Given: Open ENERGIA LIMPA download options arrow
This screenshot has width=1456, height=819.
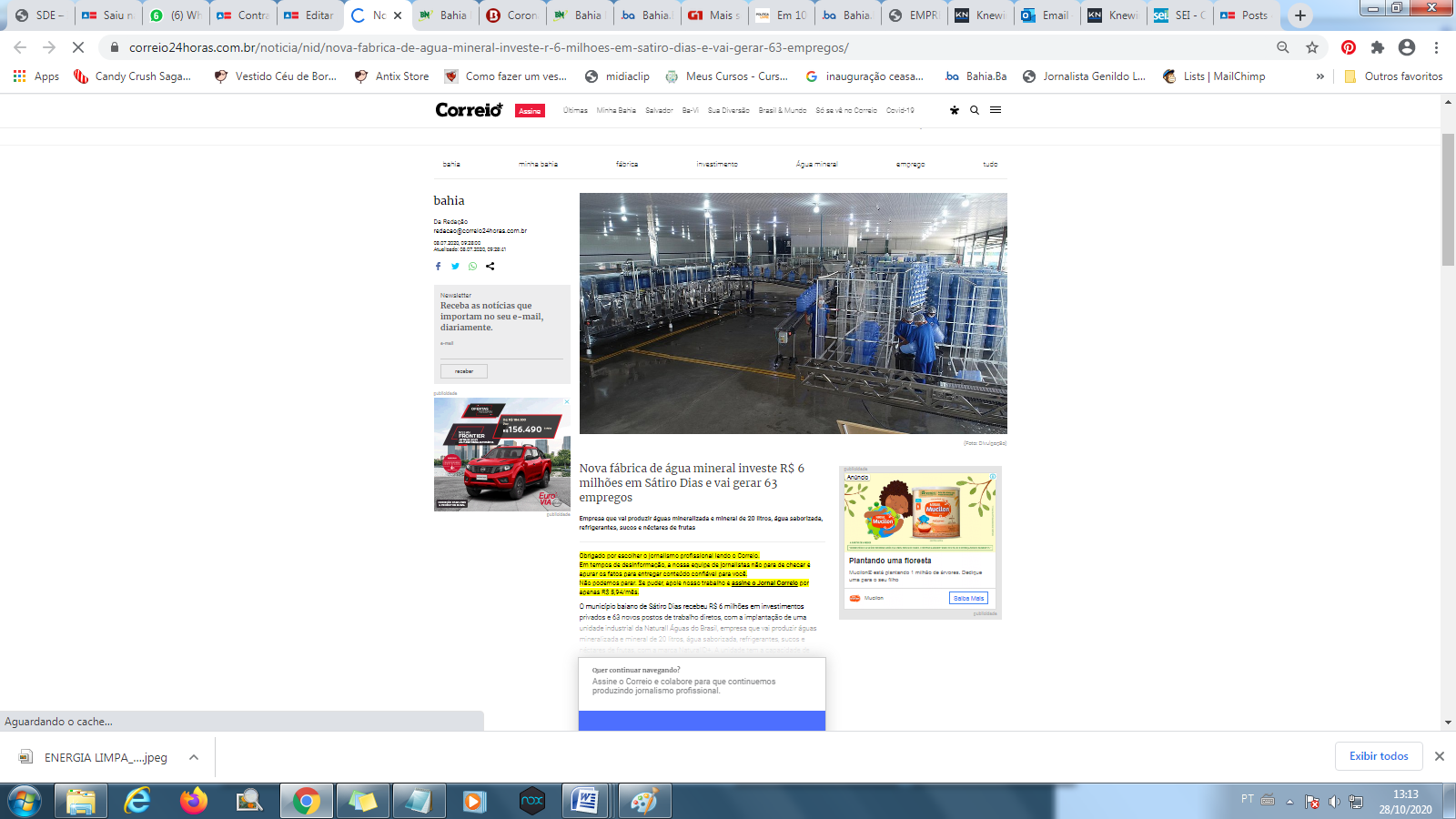Looking at the screenshot, I should tap(194, 757).
